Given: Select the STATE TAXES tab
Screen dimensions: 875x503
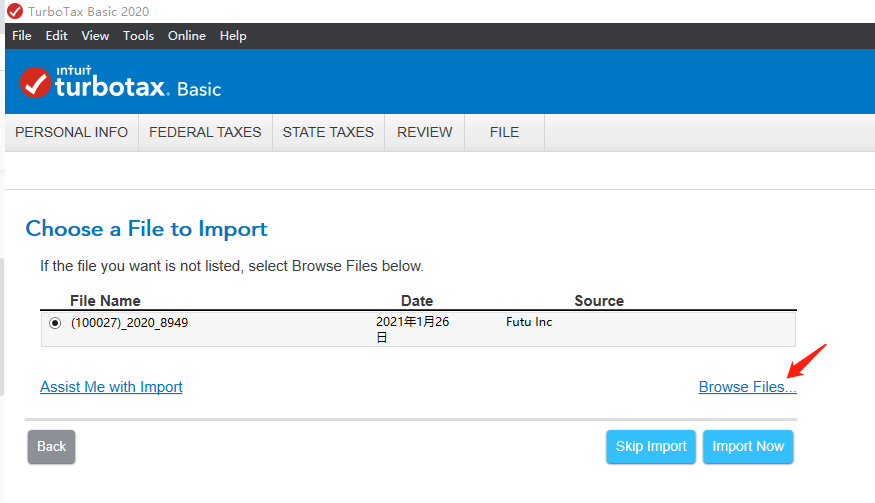Looking at the screenshot, I should click(x=328, y=132).
